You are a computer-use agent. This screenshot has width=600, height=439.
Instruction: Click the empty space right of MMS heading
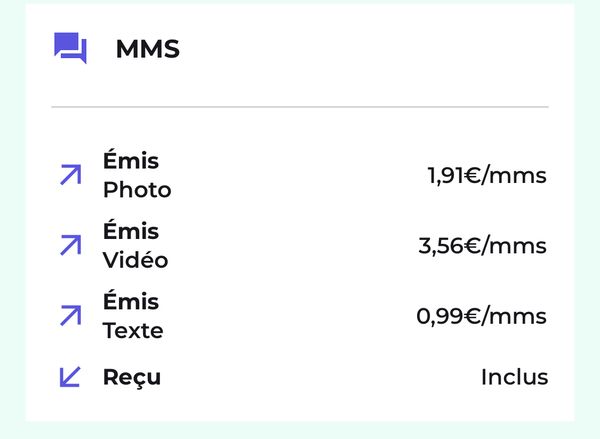click(x=380, y=49)
